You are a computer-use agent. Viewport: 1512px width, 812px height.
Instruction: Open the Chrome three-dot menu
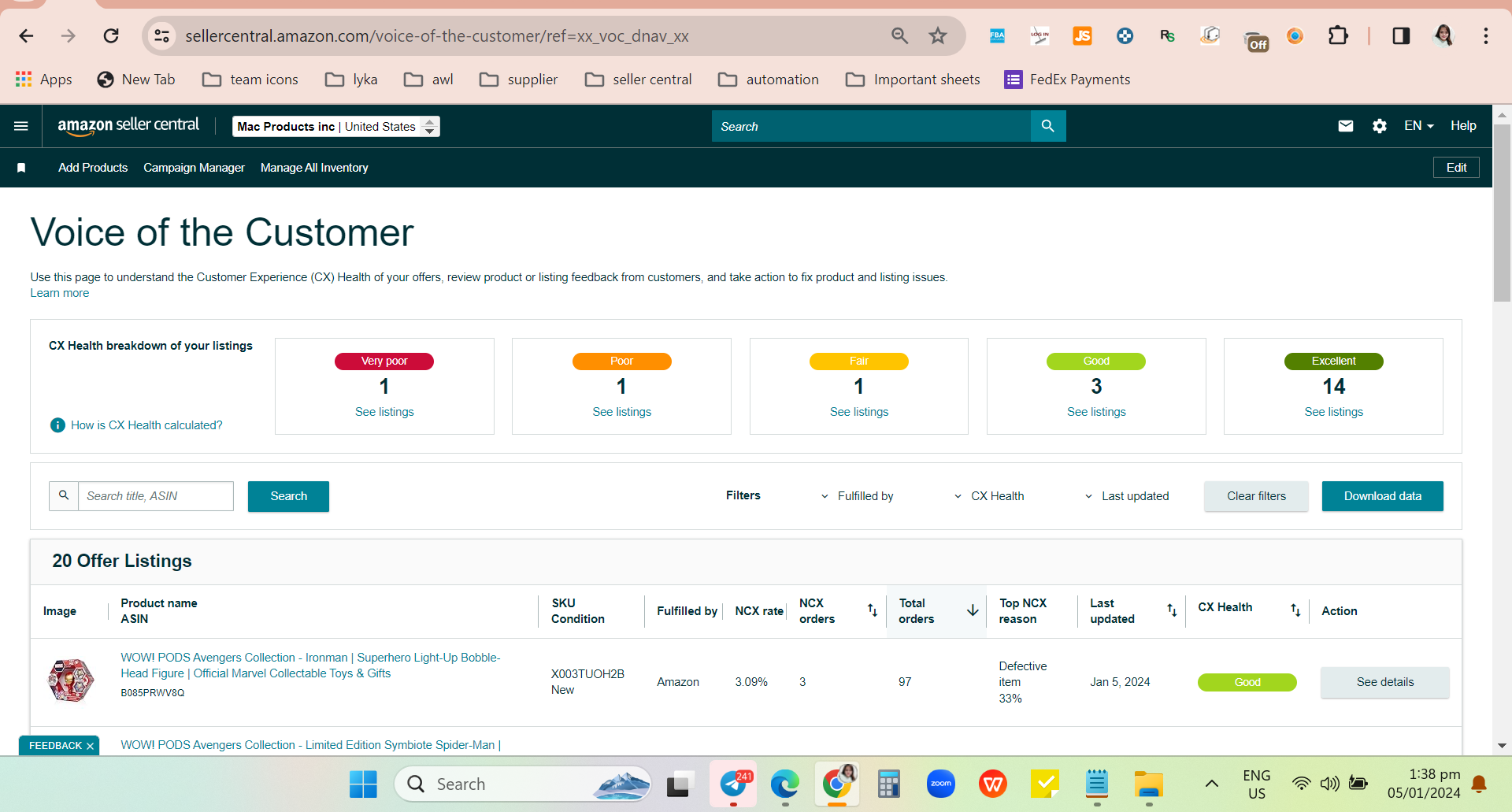(x=1486, y=36)
